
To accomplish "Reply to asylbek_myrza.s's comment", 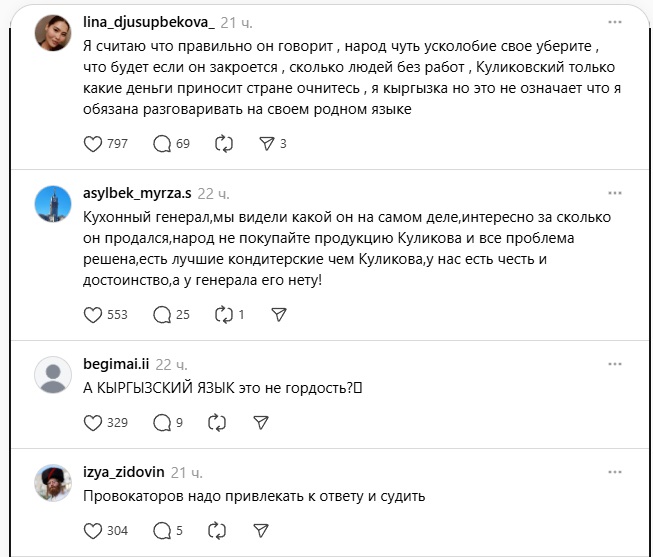I will pos(162,315).
